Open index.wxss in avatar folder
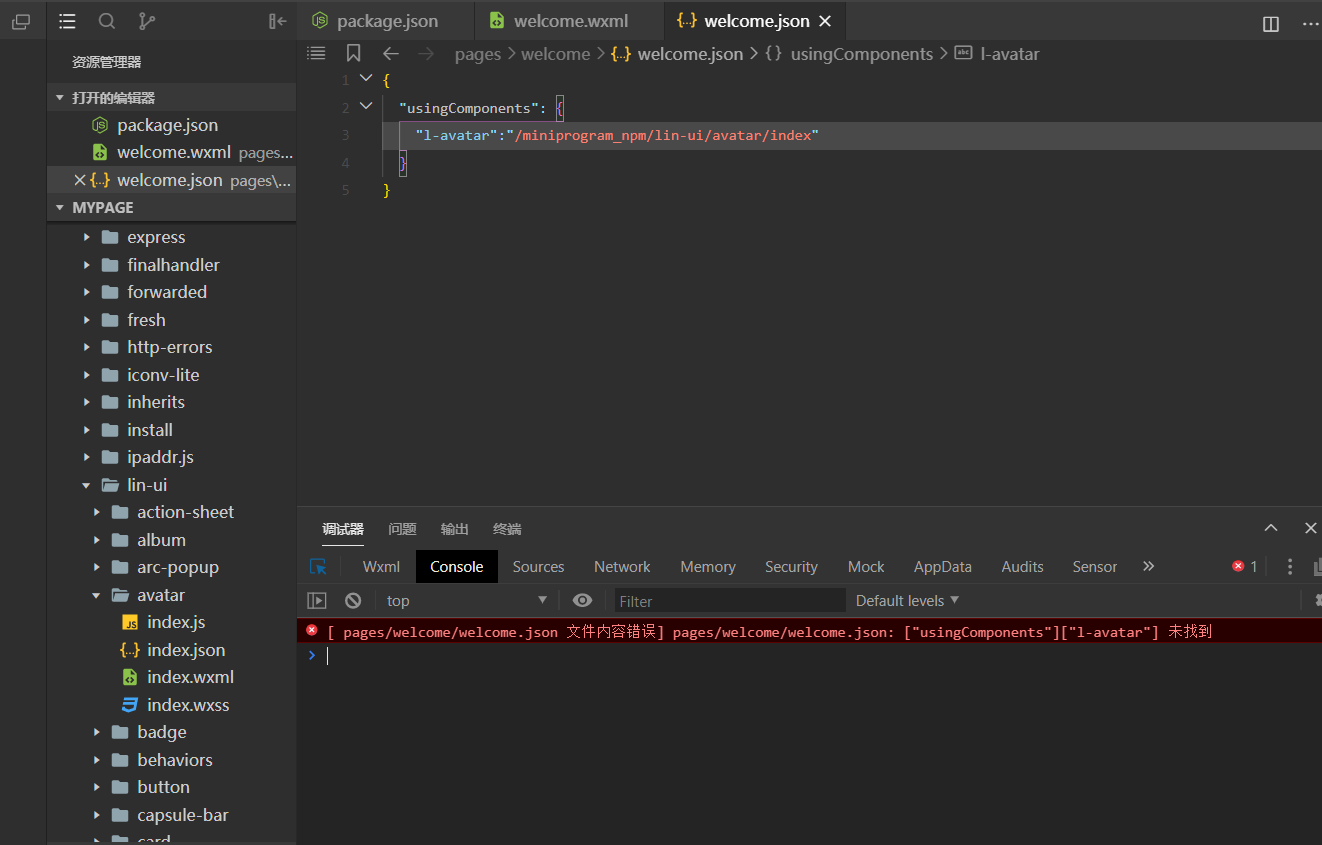This screenshot has height=845, width=1322. pyautogui.click(x=188, y=705)
